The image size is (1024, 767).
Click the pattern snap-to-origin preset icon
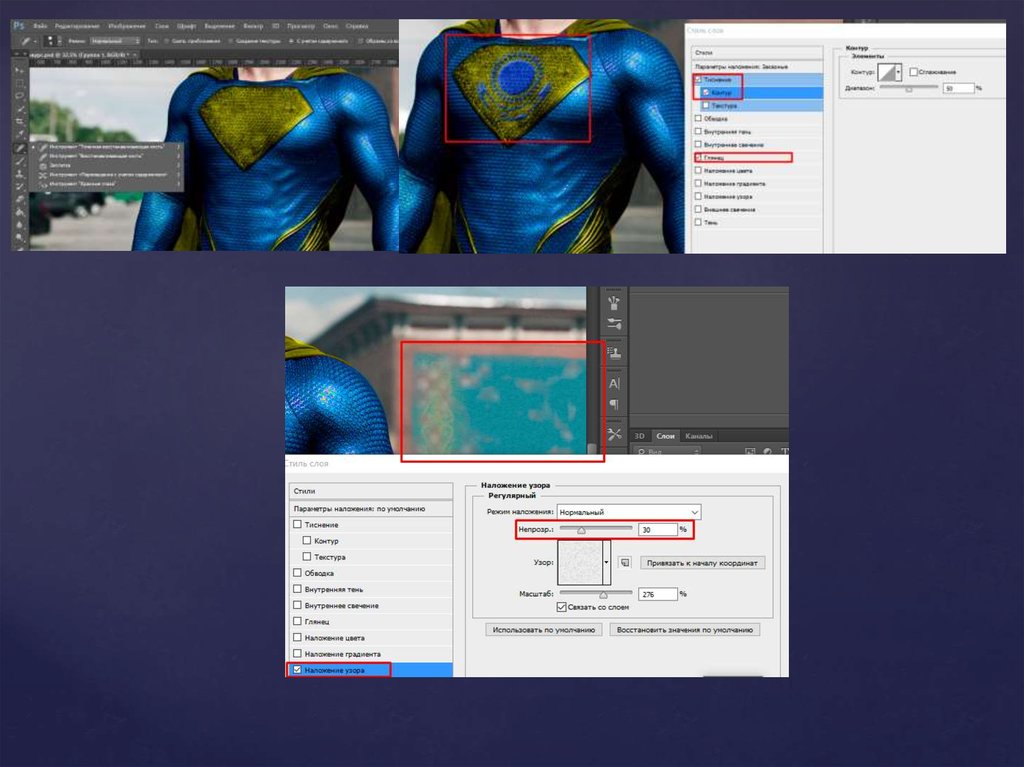pyautogui.click(x=624, y=562)
